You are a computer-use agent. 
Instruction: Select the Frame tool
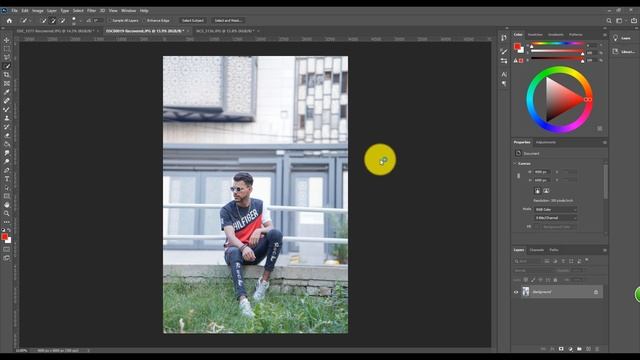(7, 83)
